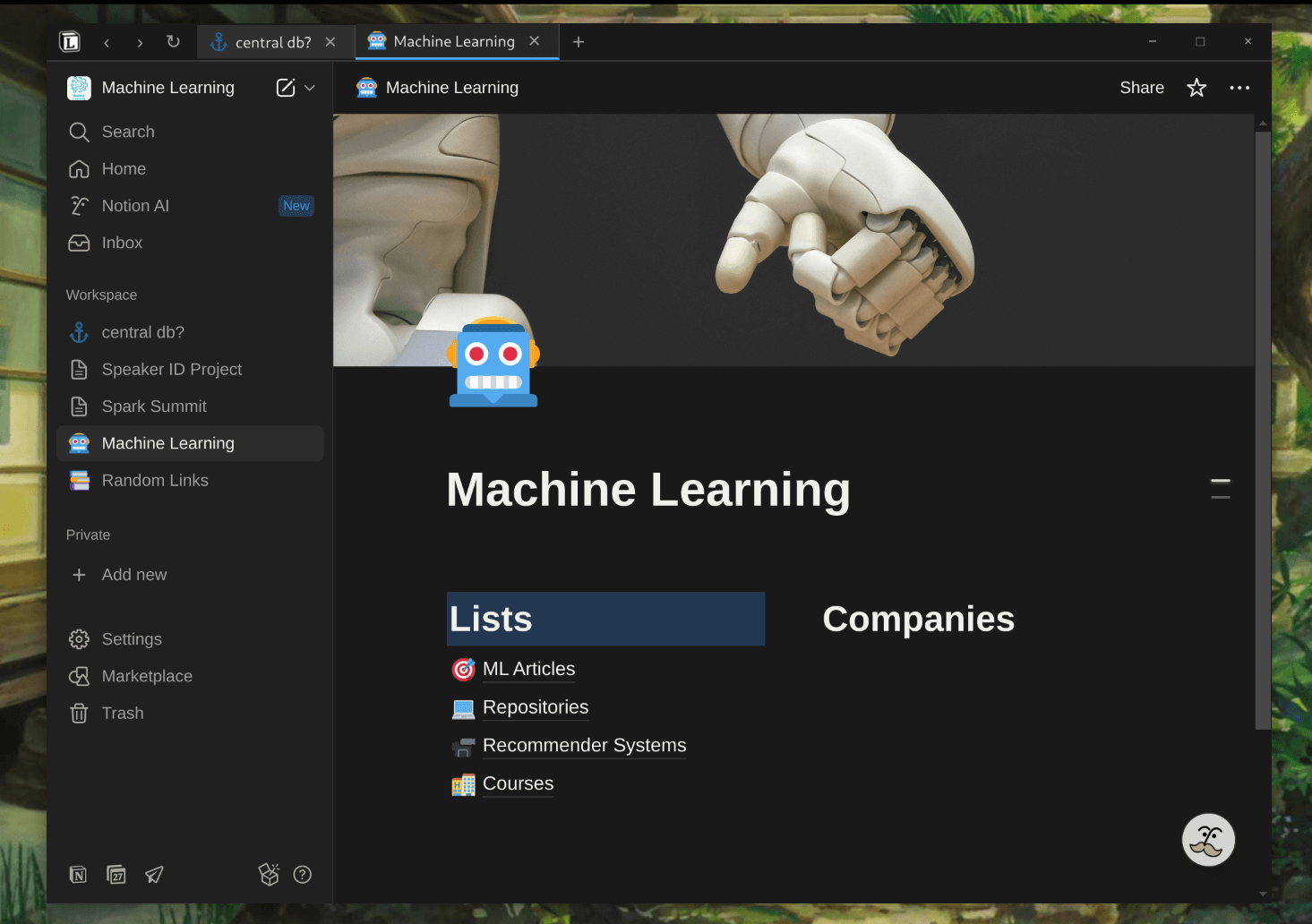Open the Notion Calendar icon at bottom
1312x924 pixels.
coord(116,875)
